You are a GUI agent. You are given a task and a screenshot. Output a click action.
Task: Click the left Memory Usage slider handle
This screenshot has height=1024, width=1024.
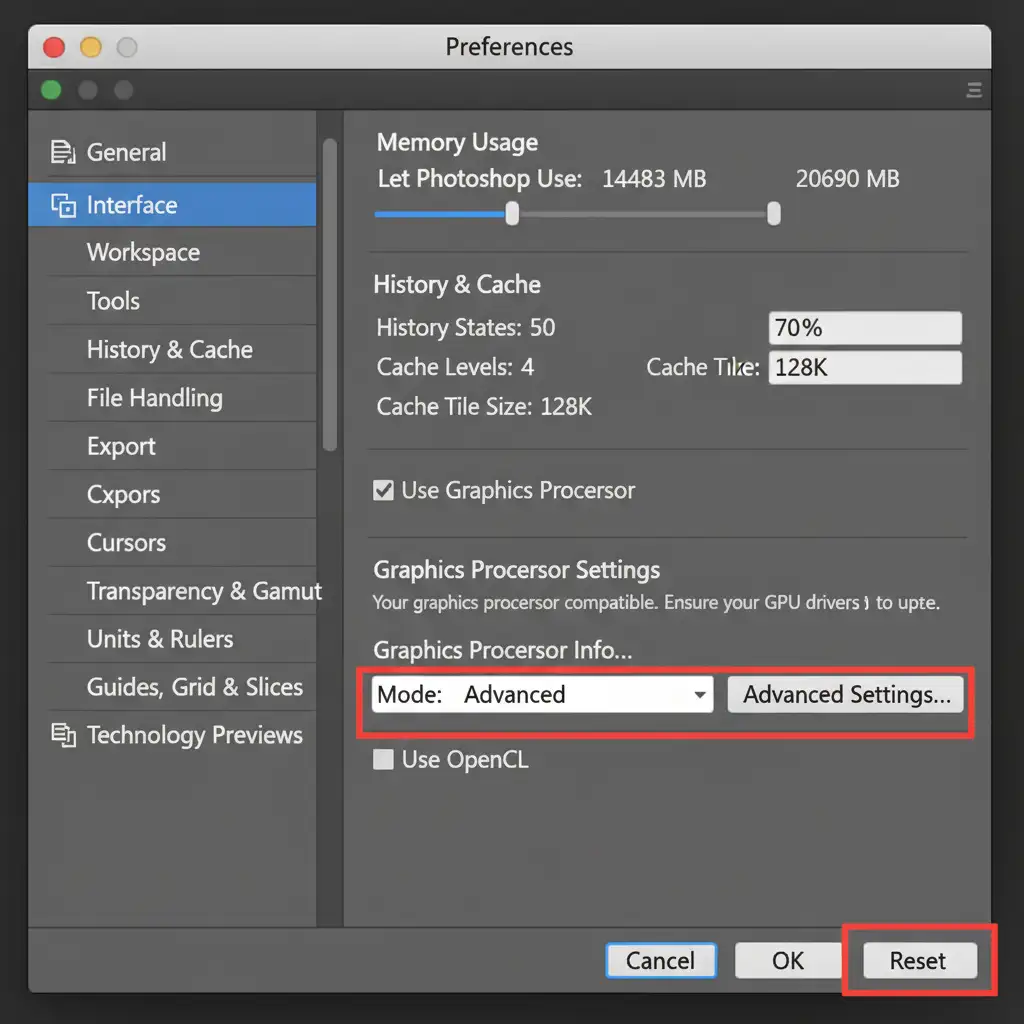[512, 214]
